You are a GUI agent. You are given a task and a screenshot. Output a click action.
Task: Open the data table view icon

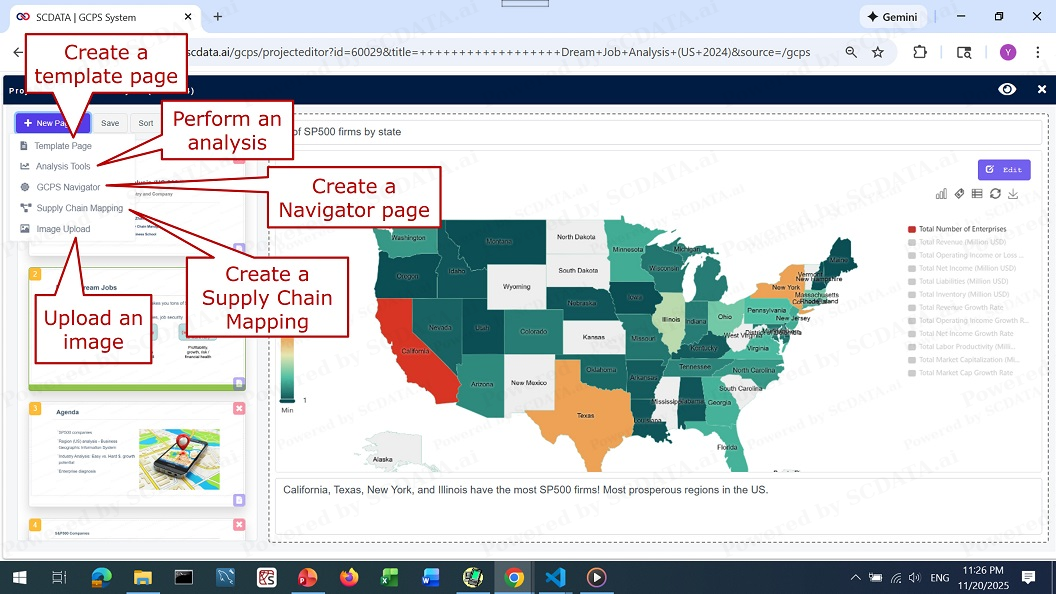point(977,194)
